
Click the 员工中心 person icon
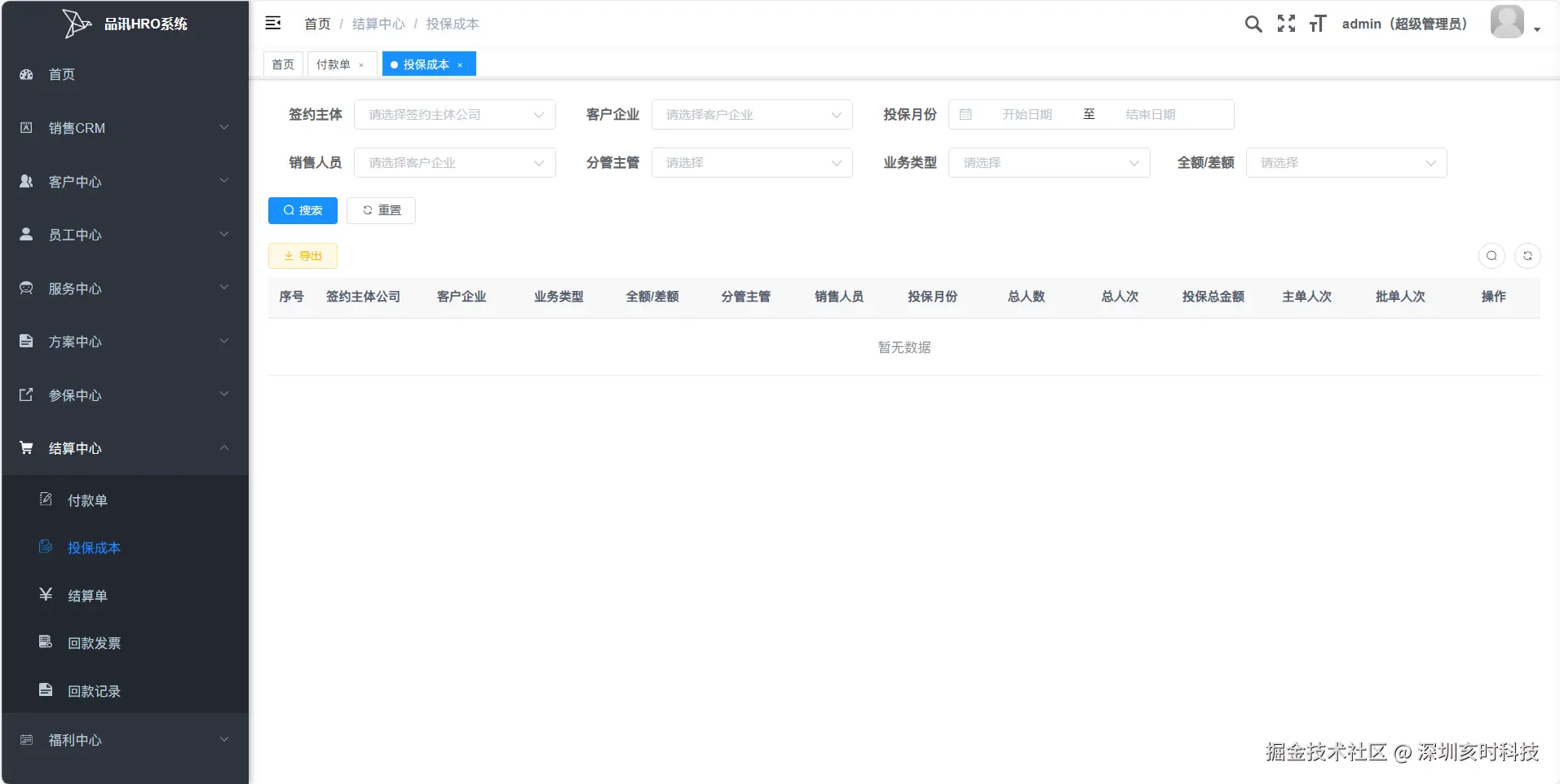(26, 234)
